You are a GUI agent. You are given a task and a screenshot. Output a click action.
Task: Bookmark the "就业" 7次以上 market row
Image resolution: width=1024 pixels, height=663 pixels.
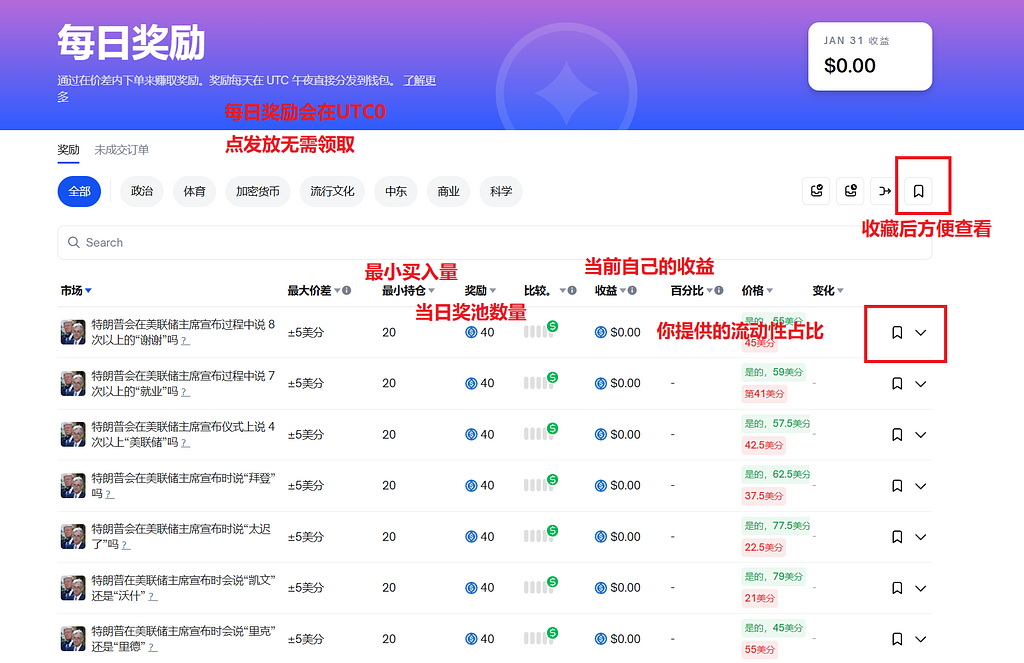897,383
